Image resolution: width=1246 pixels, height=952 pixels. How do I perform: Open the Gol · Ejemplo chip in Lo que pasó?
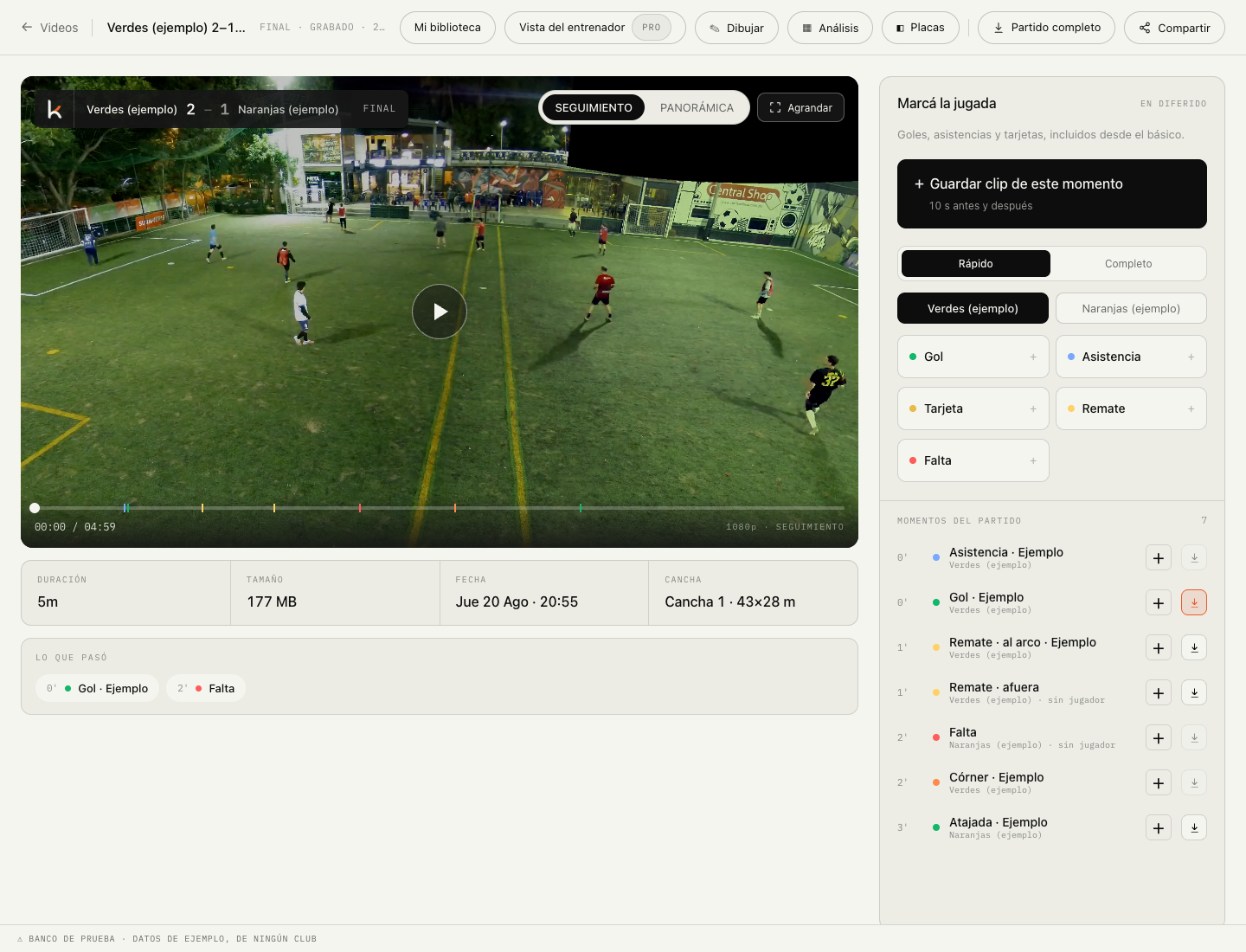pos(98,688)
